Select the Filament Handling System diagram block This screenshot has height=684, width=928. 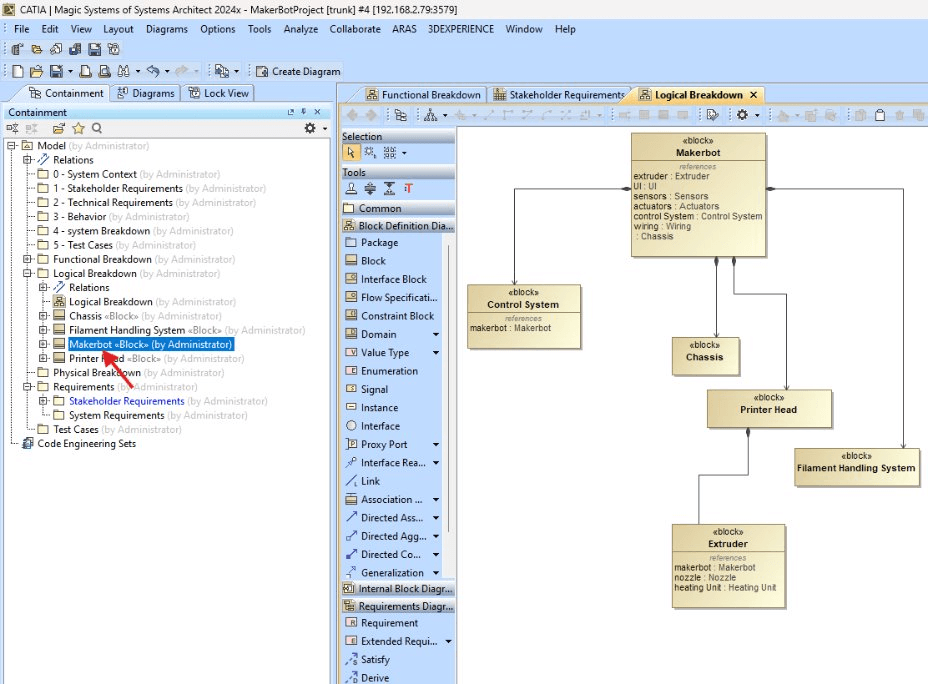coord(856,467)
